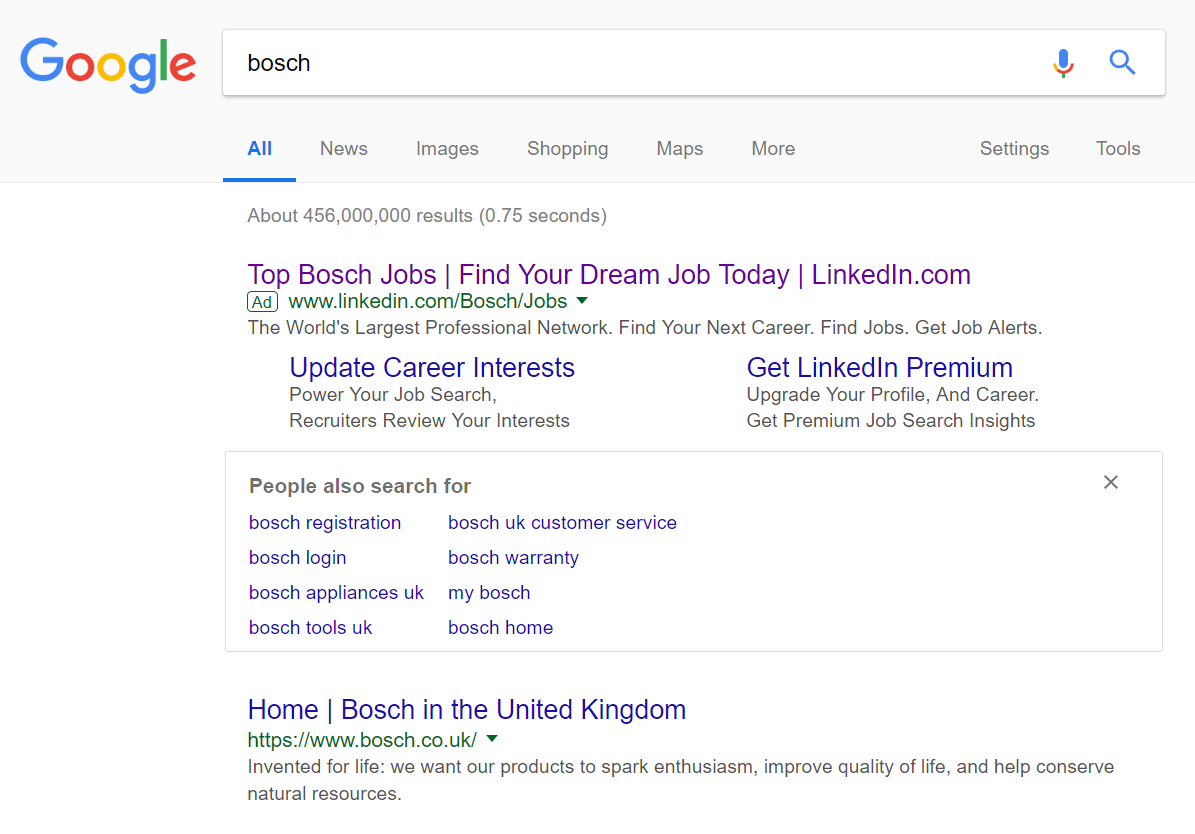Click the About 456,000,000 results text
Viewport: 1195px width, 834px height.
tap(427, 216)
